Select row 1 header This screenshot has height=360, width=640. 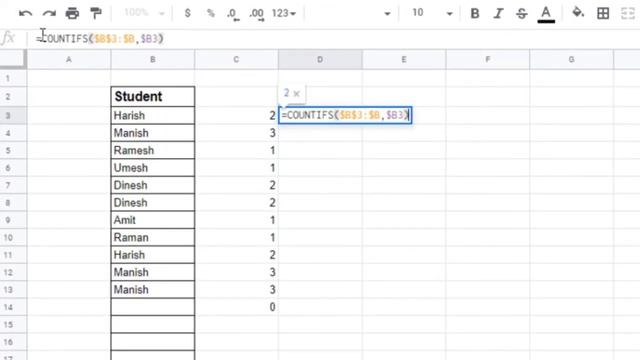coord(13,78)
